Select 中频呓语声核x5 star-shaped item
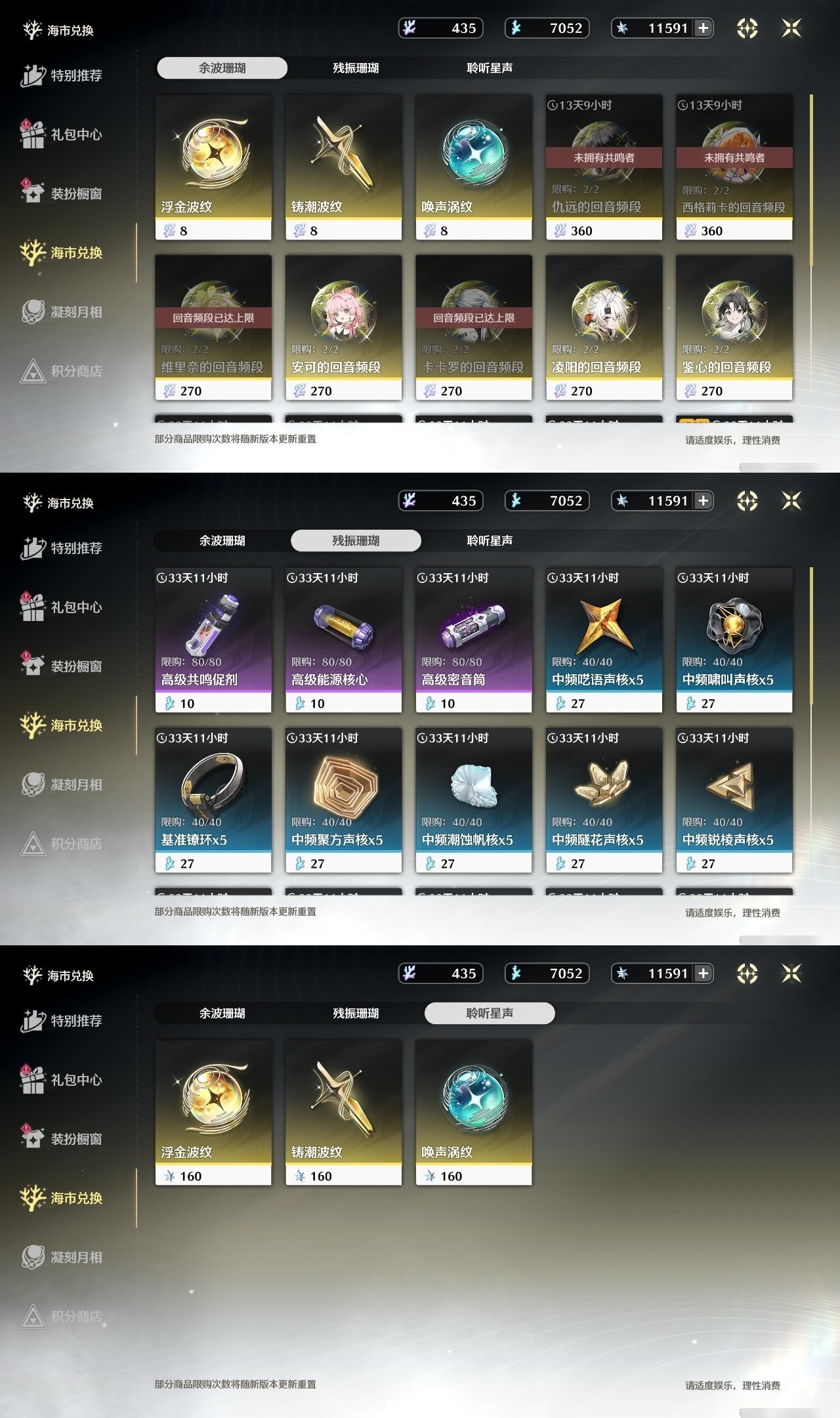 coord(604,640)
